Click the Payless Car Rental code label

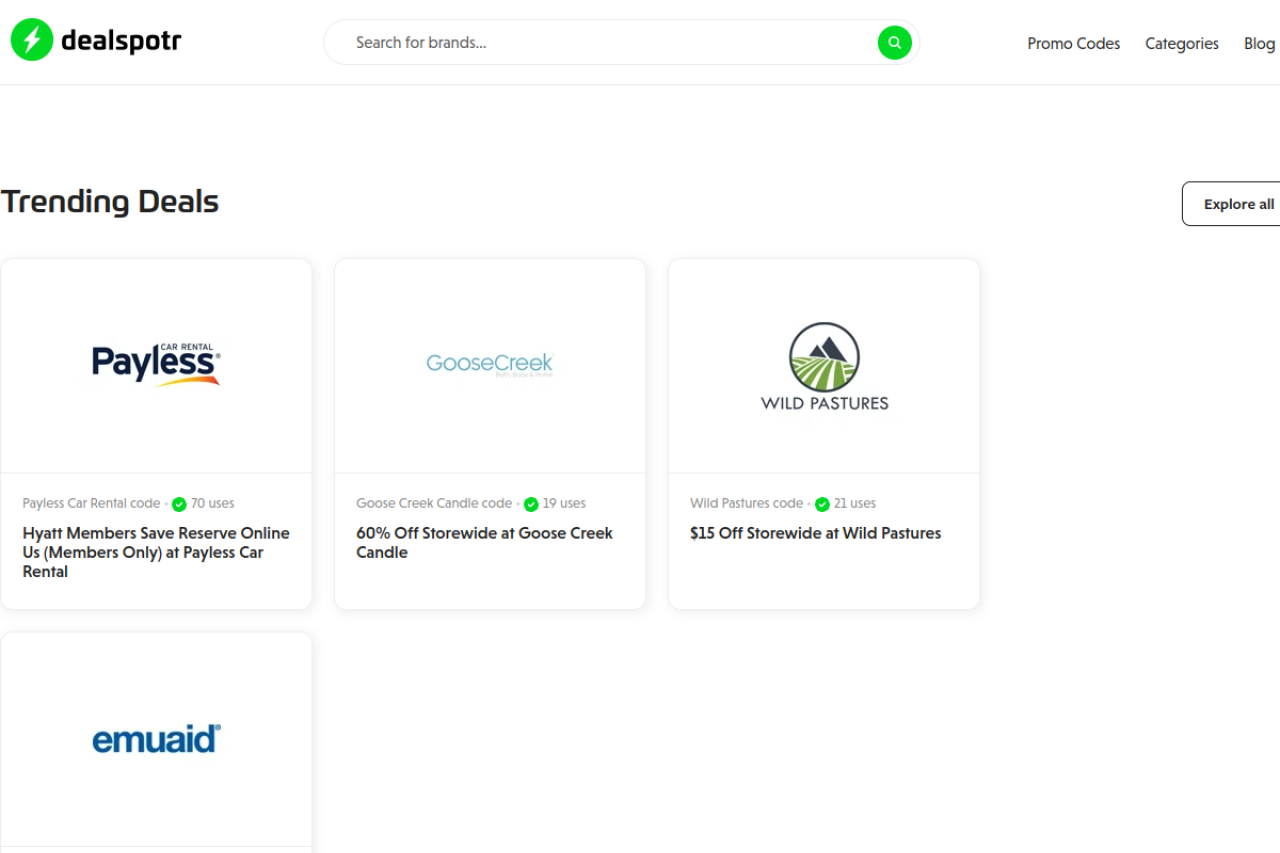tap(91, 504)
